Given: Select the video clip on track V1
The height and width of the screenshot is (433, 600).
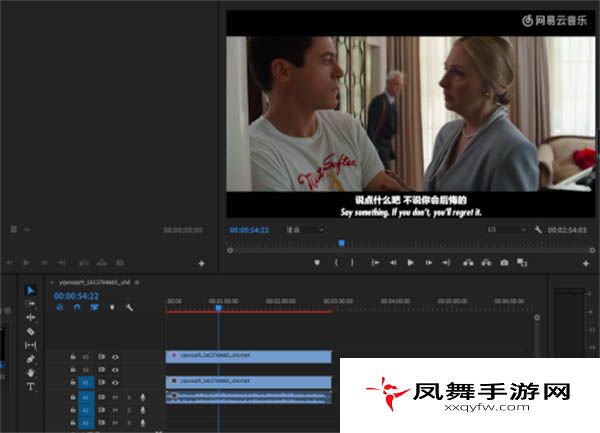Looking at the screenshot, I should [x=249, y=382].
